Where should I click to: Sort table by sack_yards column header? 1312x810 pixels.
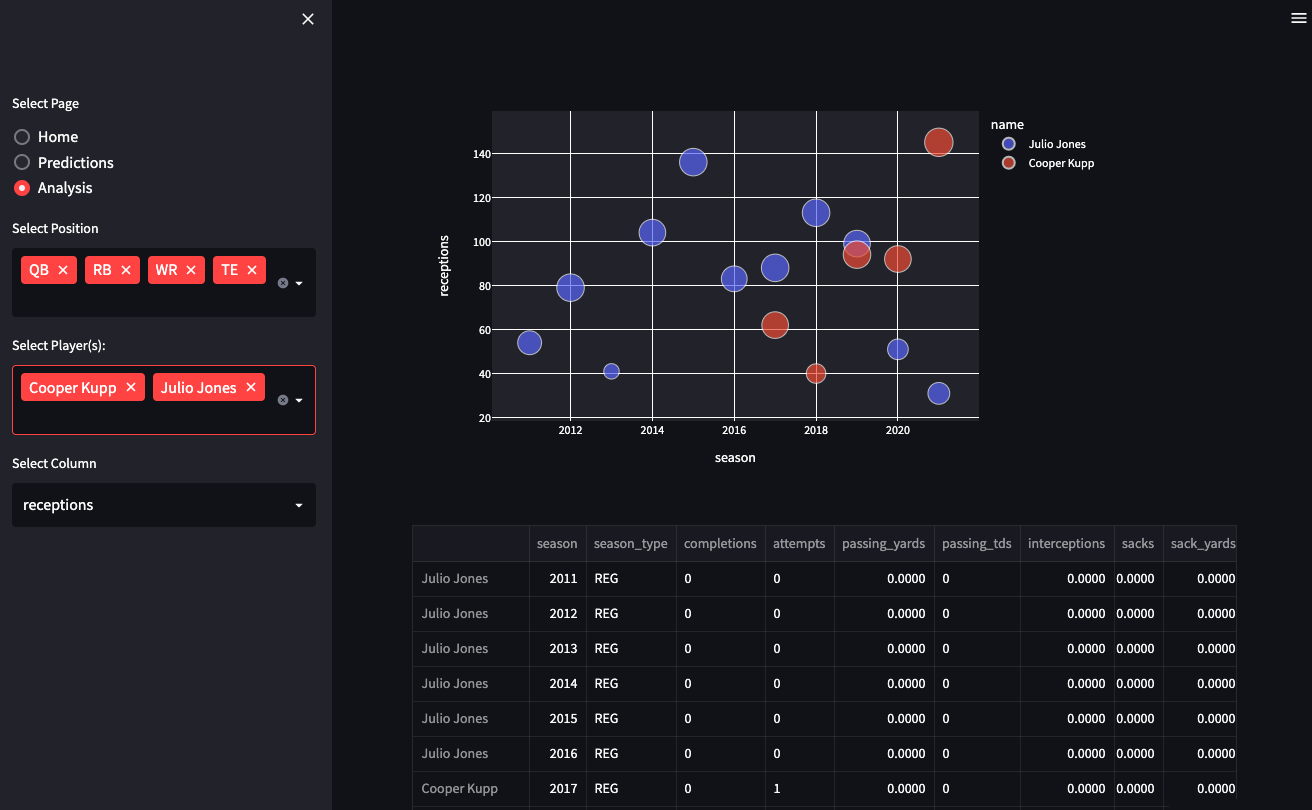point(1200,544)
